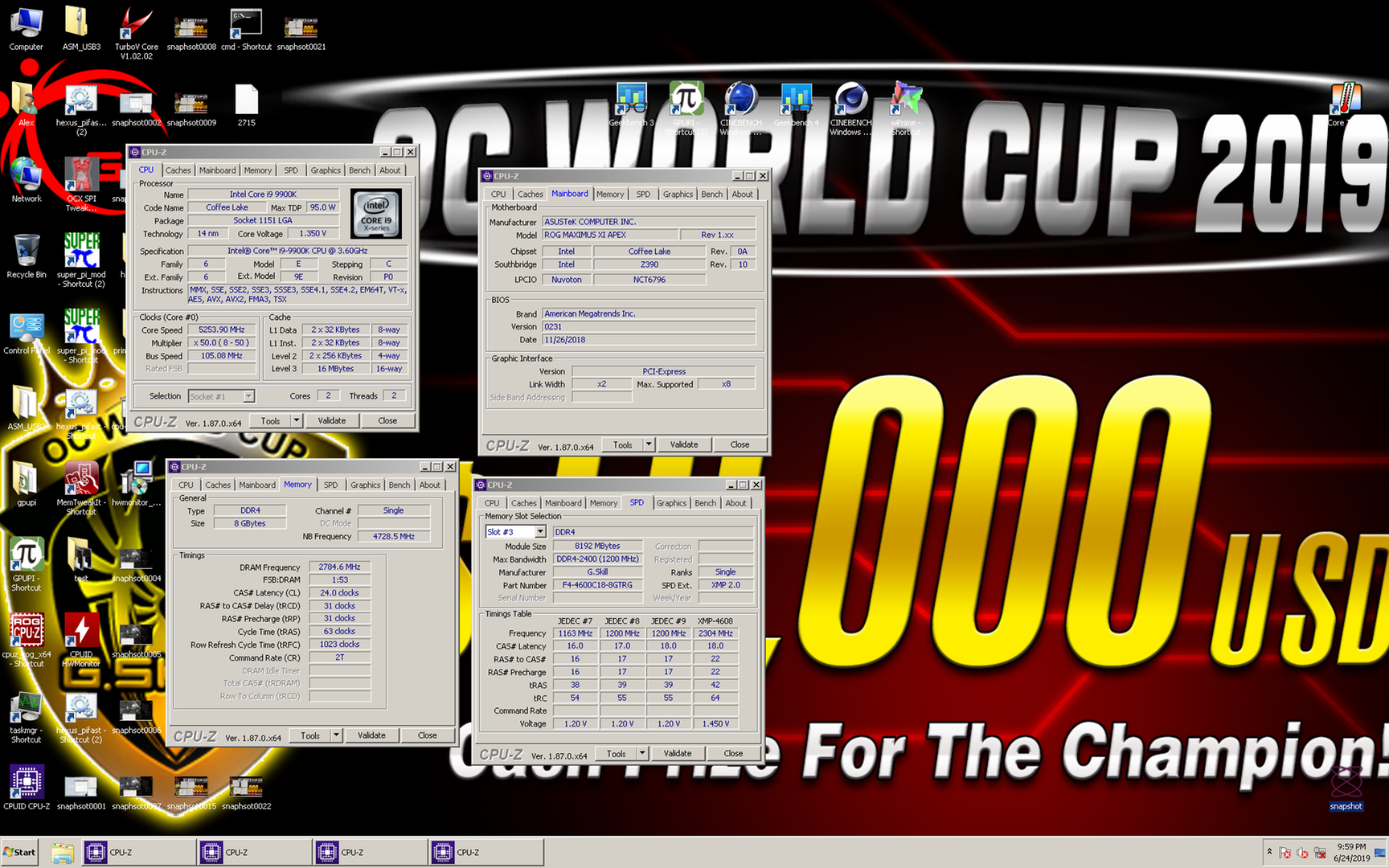1389x868 pixels.
Task: Click Validate in the CPU window
Action: coord(331,420)
